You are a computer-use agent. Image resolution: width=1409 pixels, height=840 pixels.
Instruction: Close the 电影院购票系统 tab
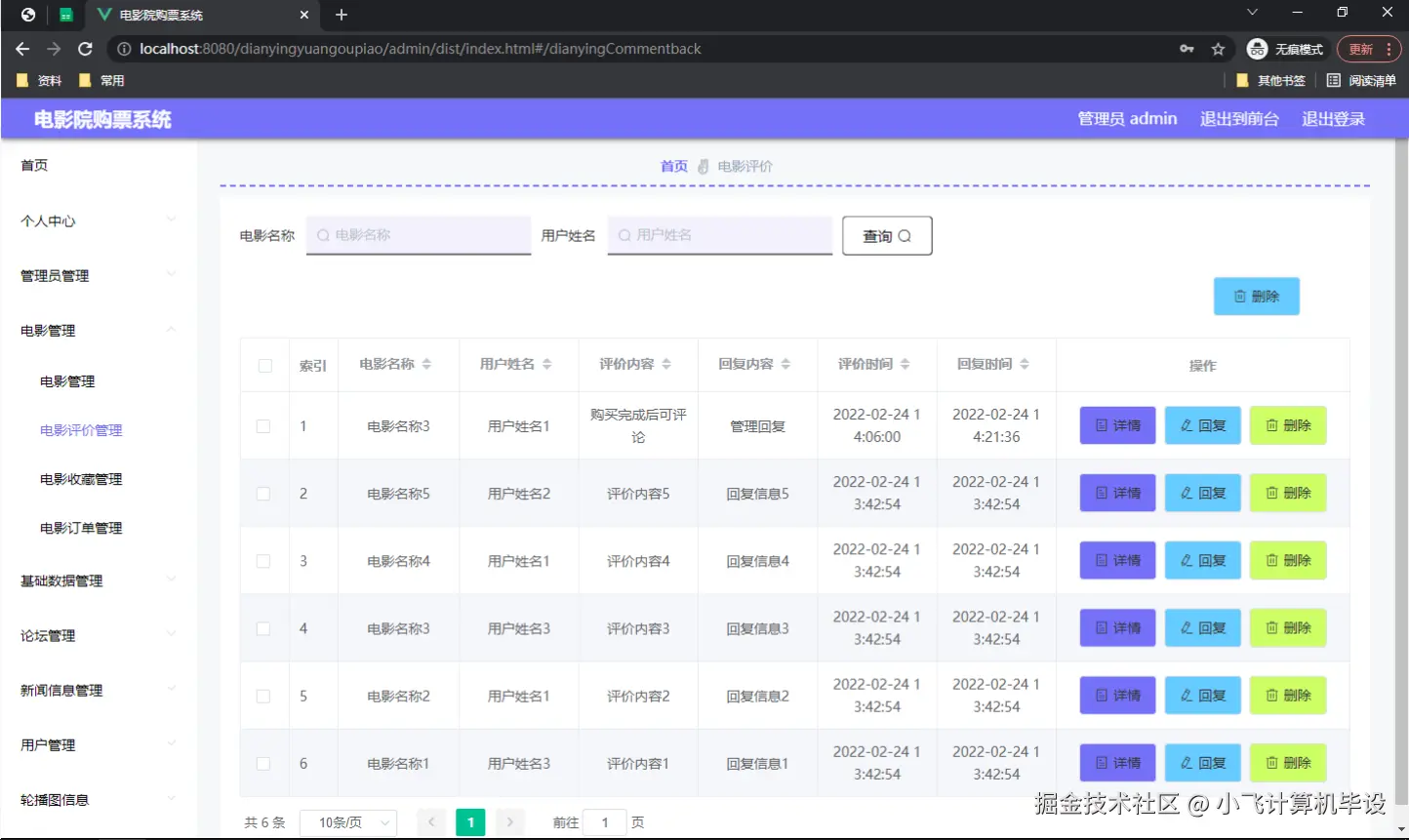304,15
